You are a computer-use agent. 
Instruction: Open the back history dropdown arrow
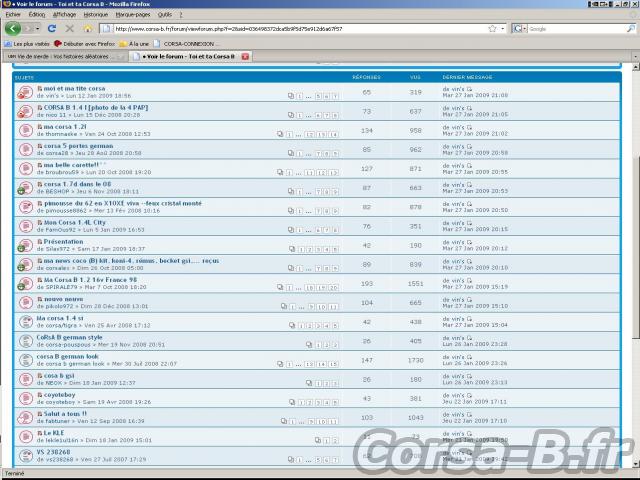(x=38, y=29)
